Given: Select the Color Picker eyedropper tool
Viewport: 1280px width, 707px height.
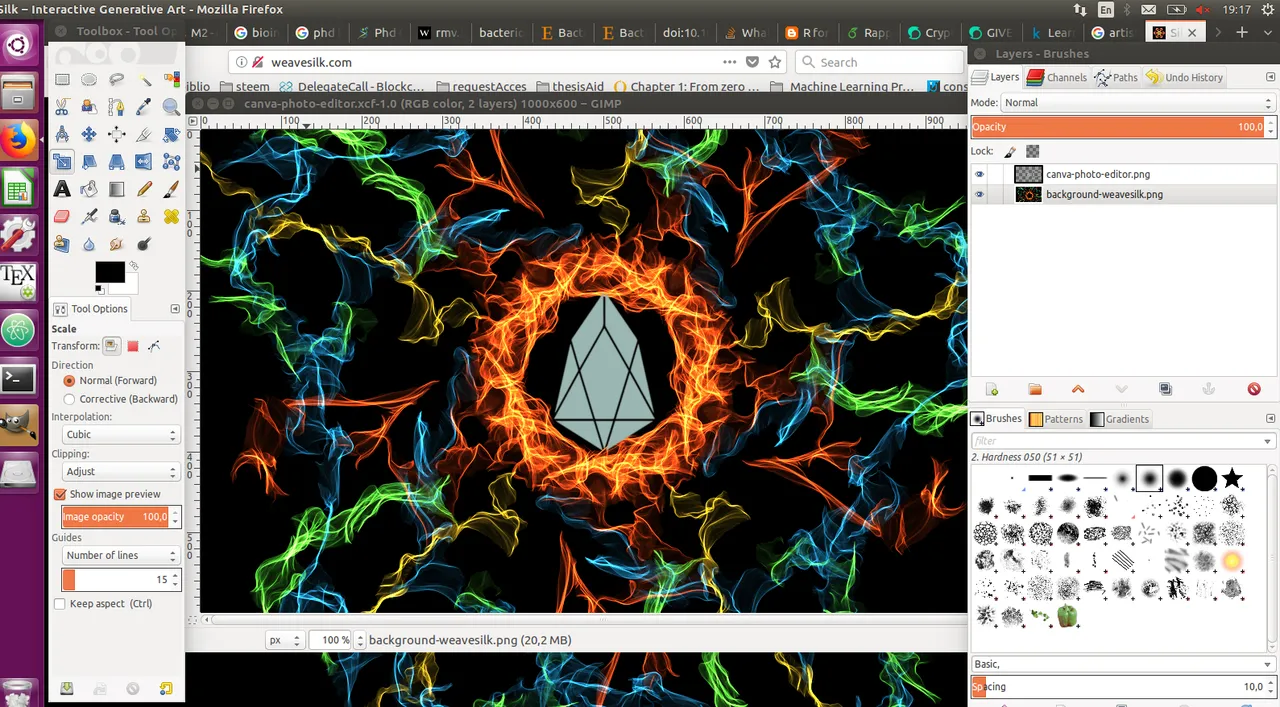Looking at the screenshot, I should pos(144,106).
